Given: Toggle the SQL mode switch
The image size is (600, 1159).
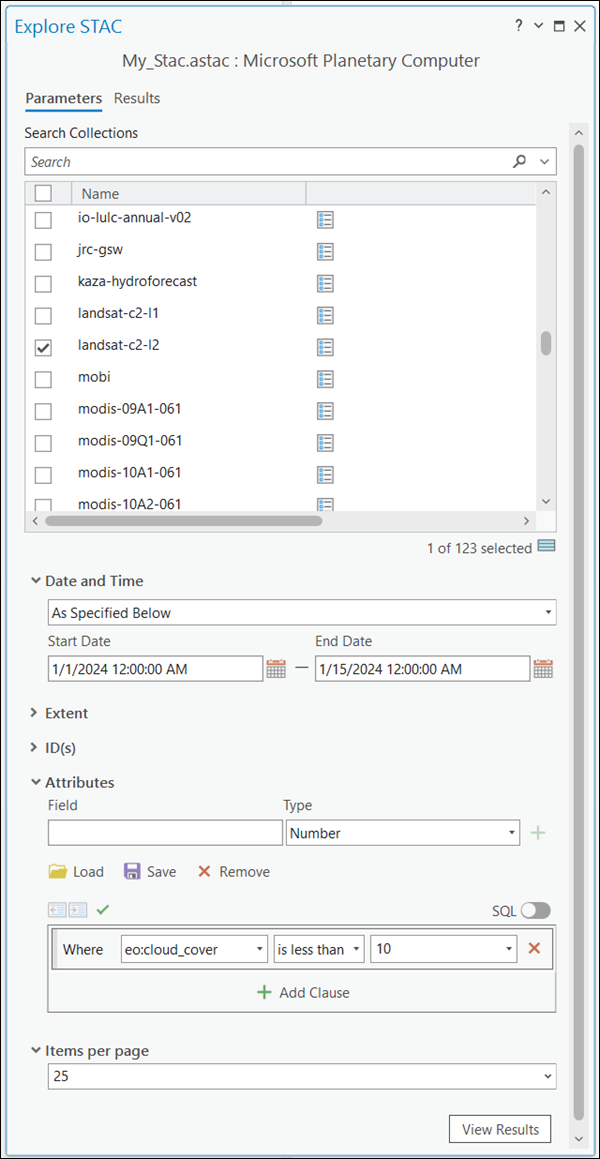Looking at the screenshot, I should (535, 910).
